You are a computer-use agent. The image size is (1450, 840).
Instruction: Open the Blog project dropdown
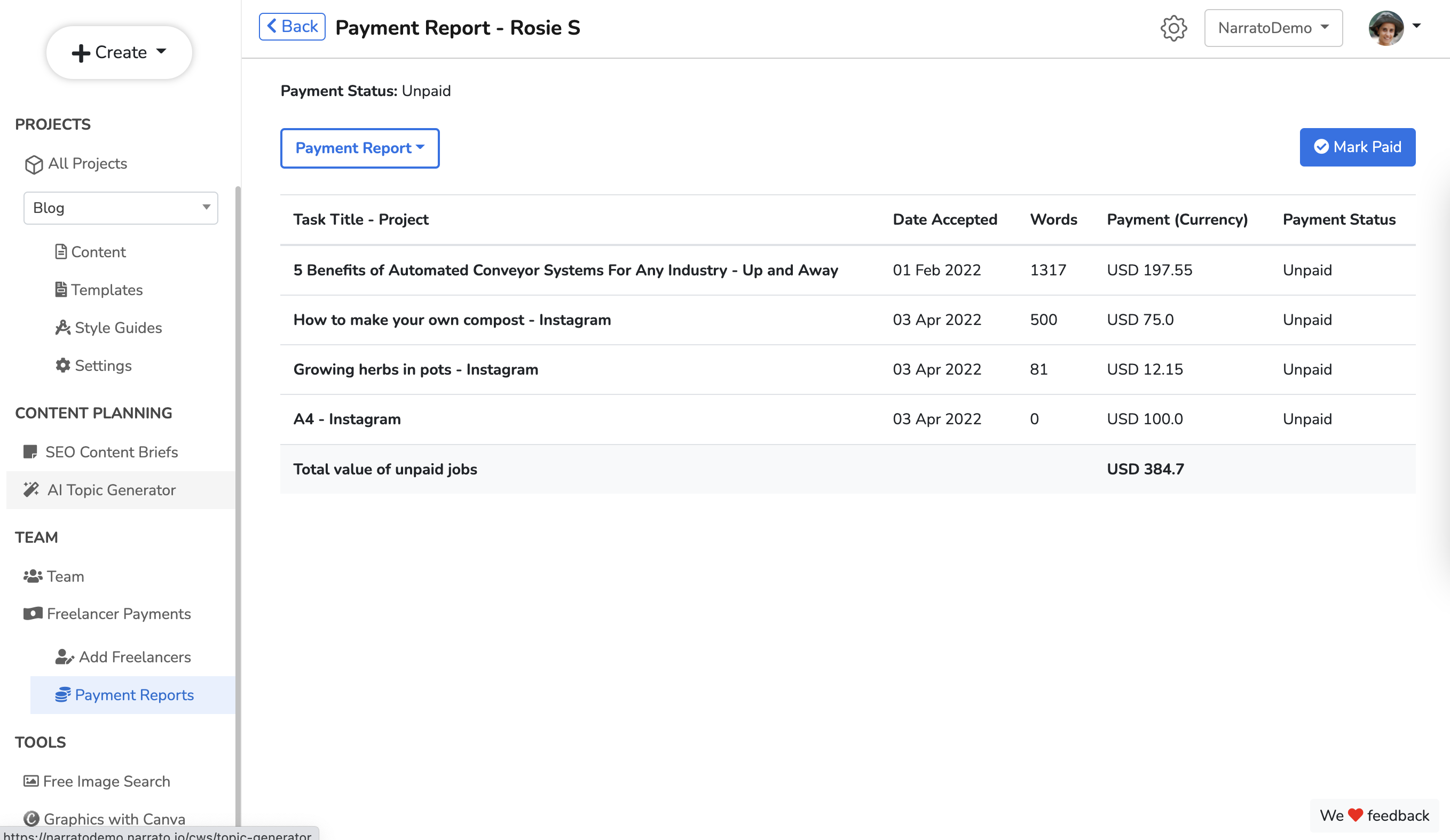point(120,208)
